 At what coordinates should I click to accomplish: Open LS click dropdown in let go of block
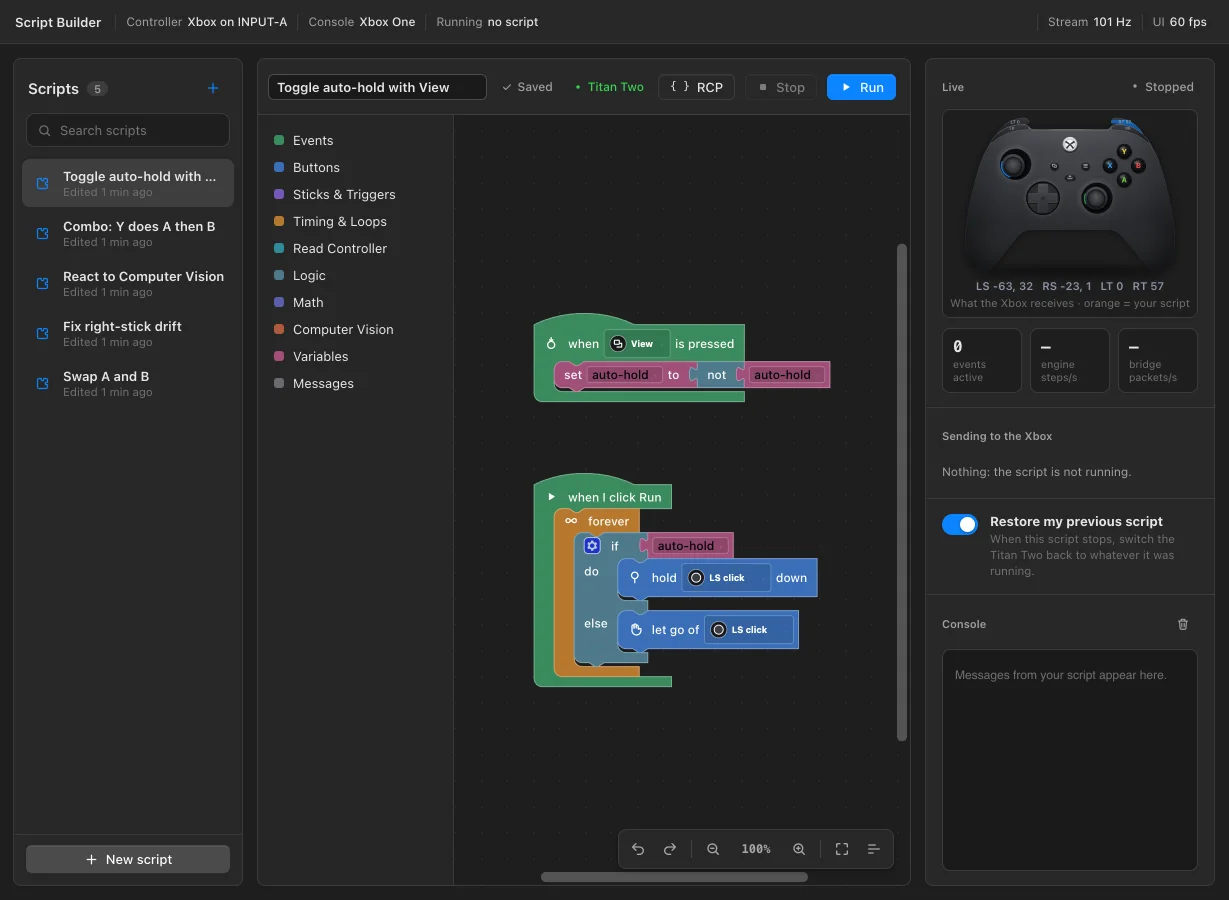pyautogui.click(x=748, y=630)
